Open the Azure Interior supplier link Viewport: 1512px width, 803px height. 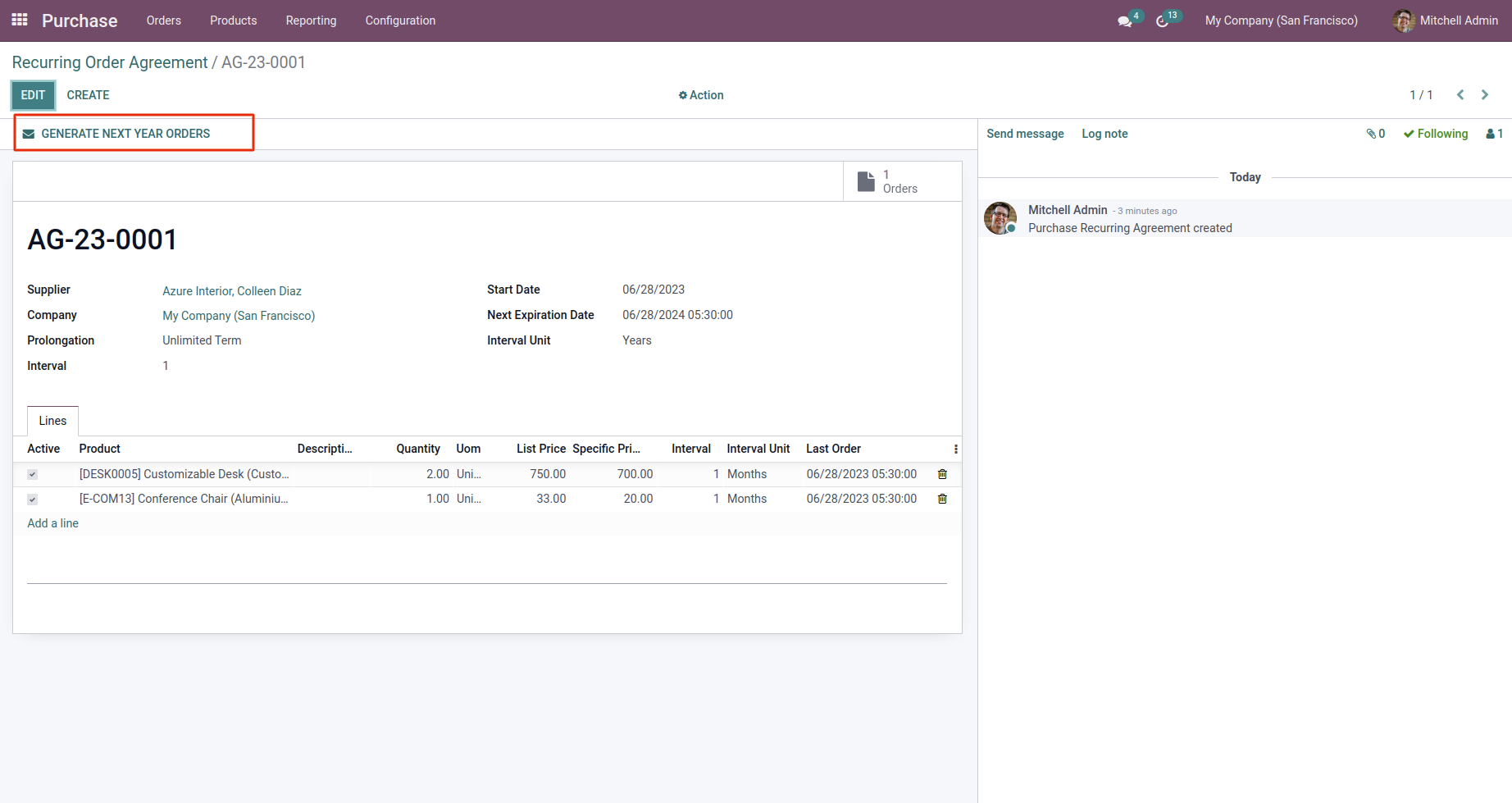[x=232, y=291]
